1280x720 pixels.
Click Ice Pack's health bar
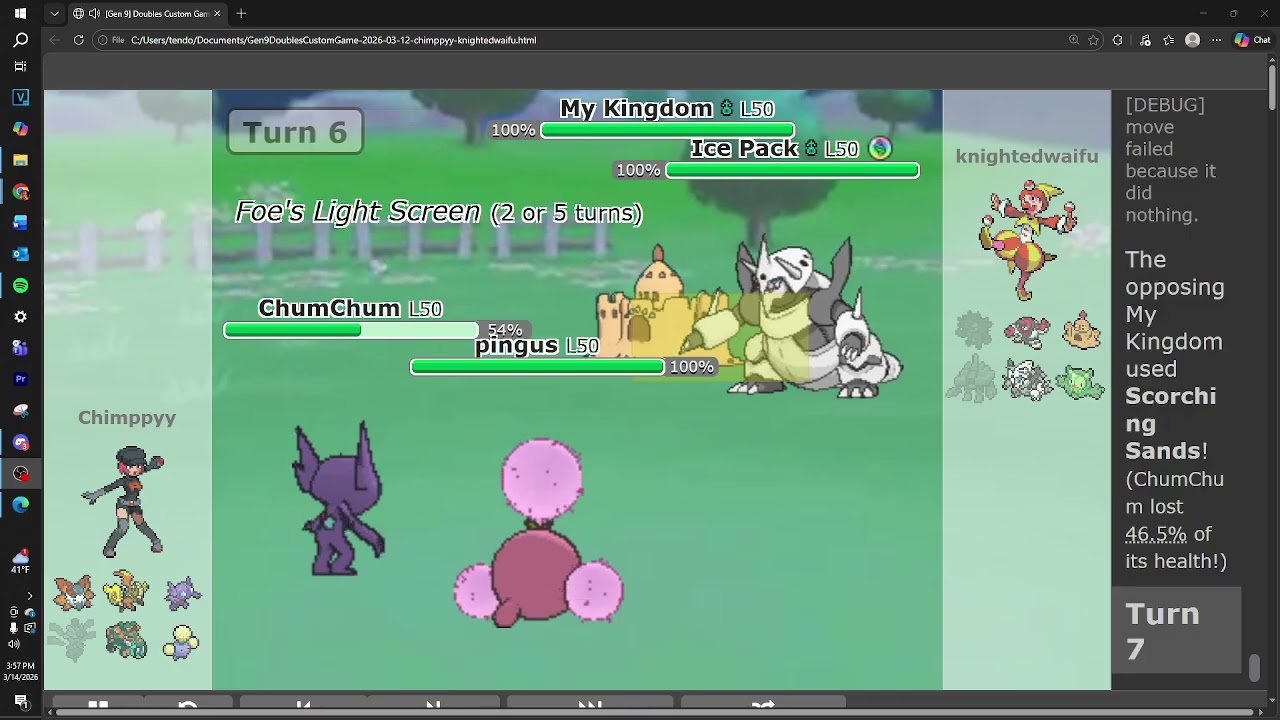point(792,170)
